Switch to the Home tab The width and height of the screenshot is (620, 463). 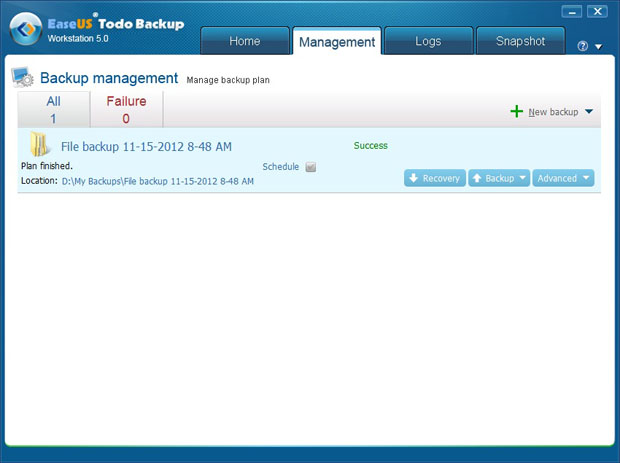[x=245, y=41]
